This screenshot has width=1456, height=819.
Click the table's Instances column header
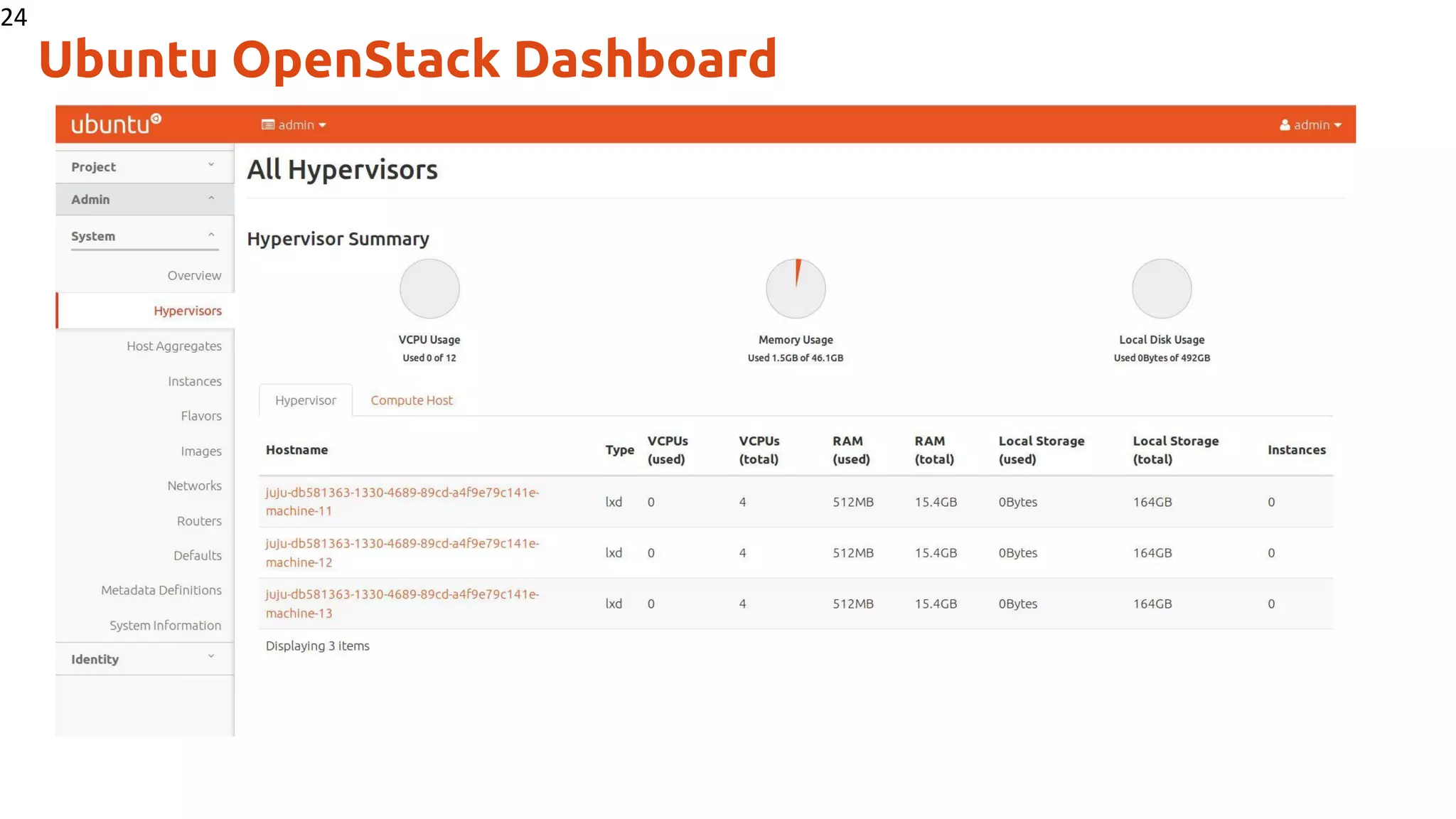[x=1297, y=450]
